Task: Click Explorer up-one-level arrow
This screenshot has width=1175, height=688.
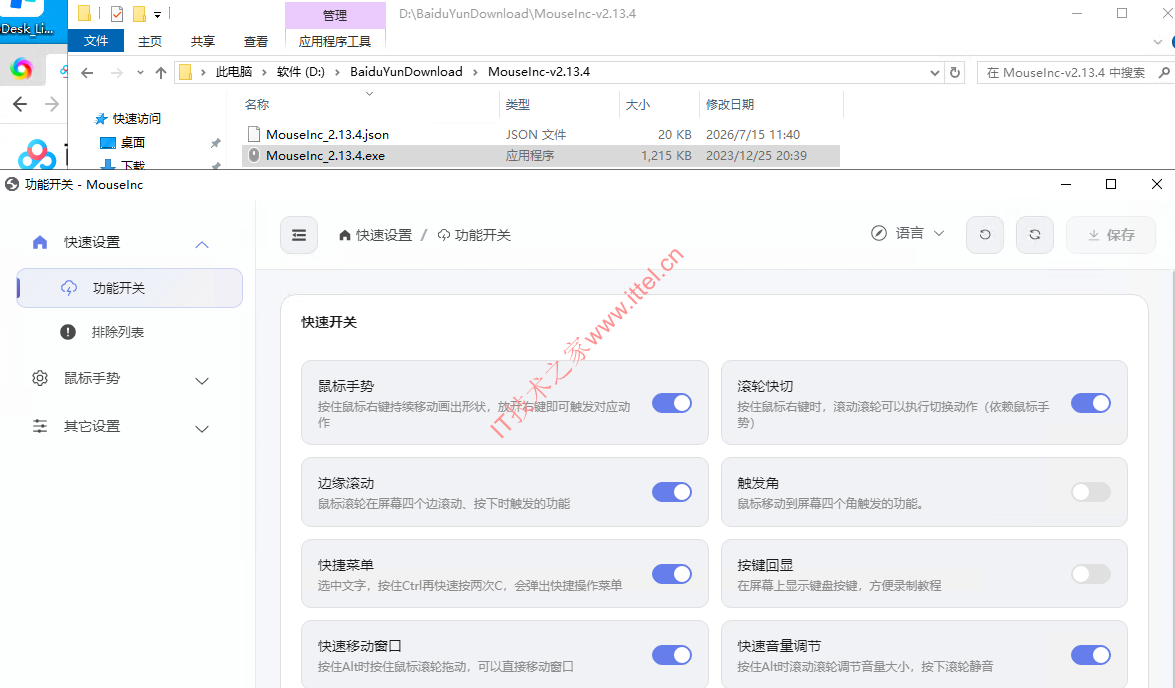Action: pyautogui.click(x=160, y=73)
